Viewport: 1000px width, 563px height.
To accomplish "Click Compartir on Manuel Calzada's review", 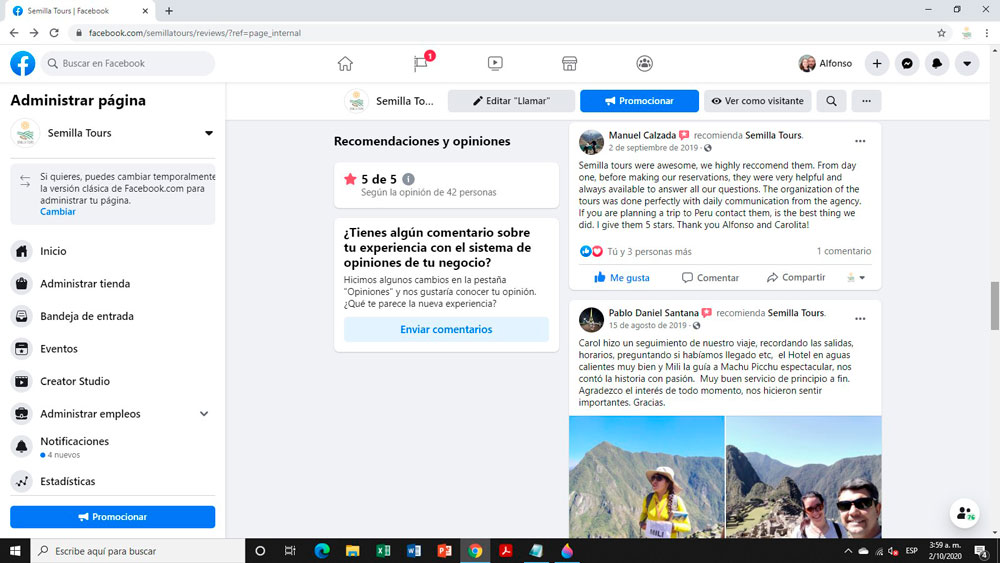I will 796,277.
